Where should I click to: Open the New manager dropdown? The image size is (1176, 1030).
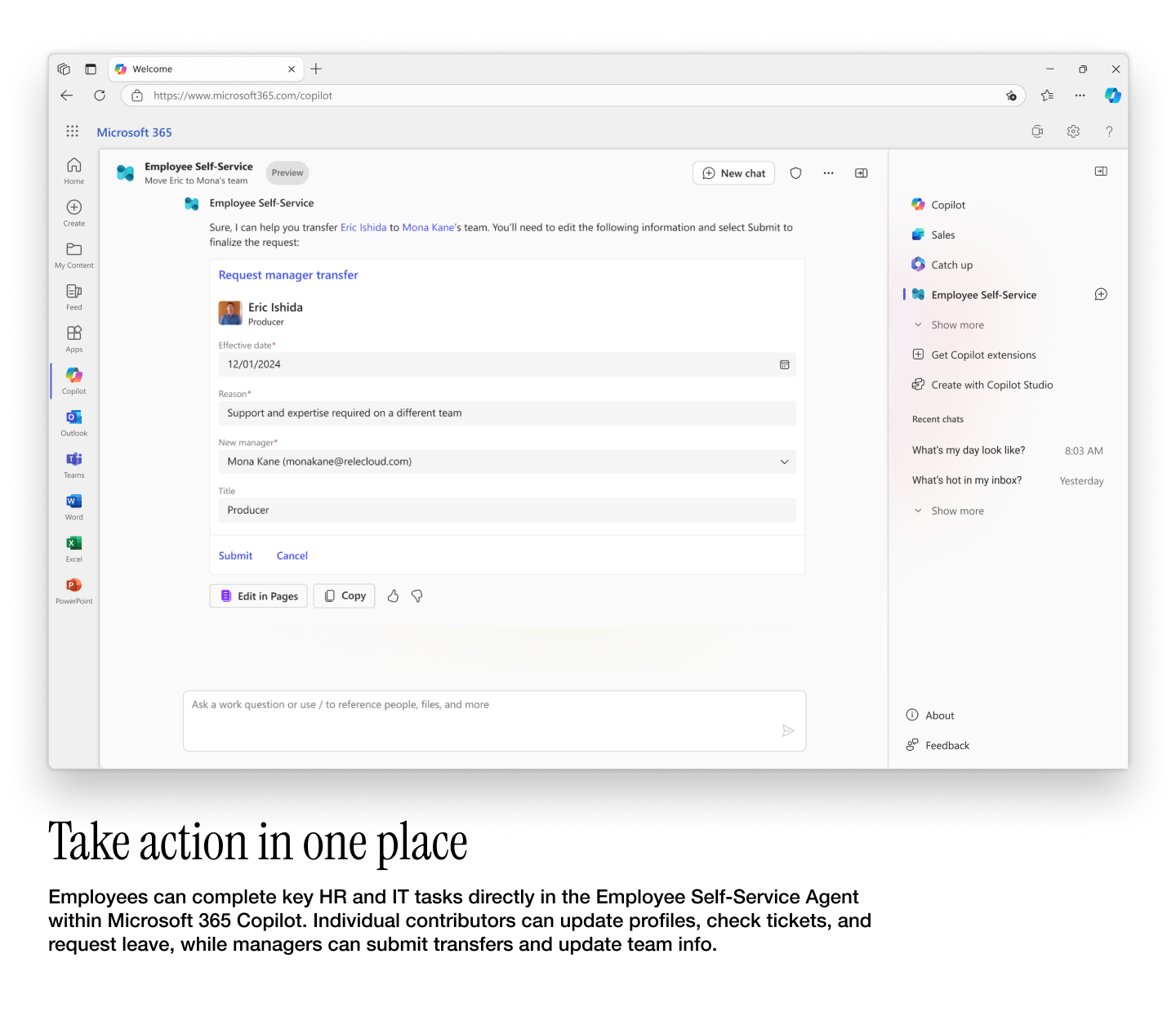click(x=507, y=462)
